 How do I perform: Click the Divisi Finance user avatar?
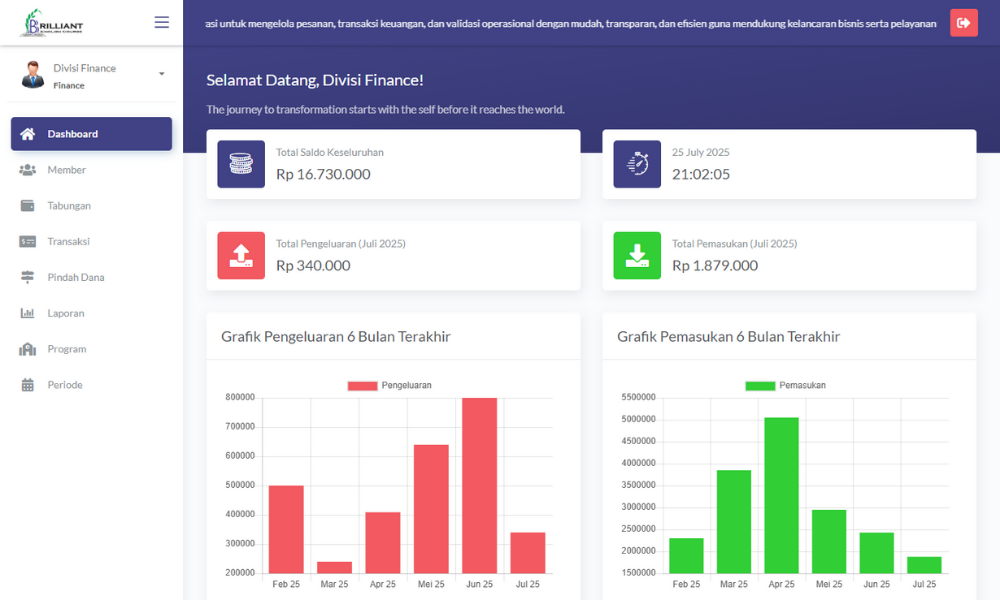click(x=33, y=75)
